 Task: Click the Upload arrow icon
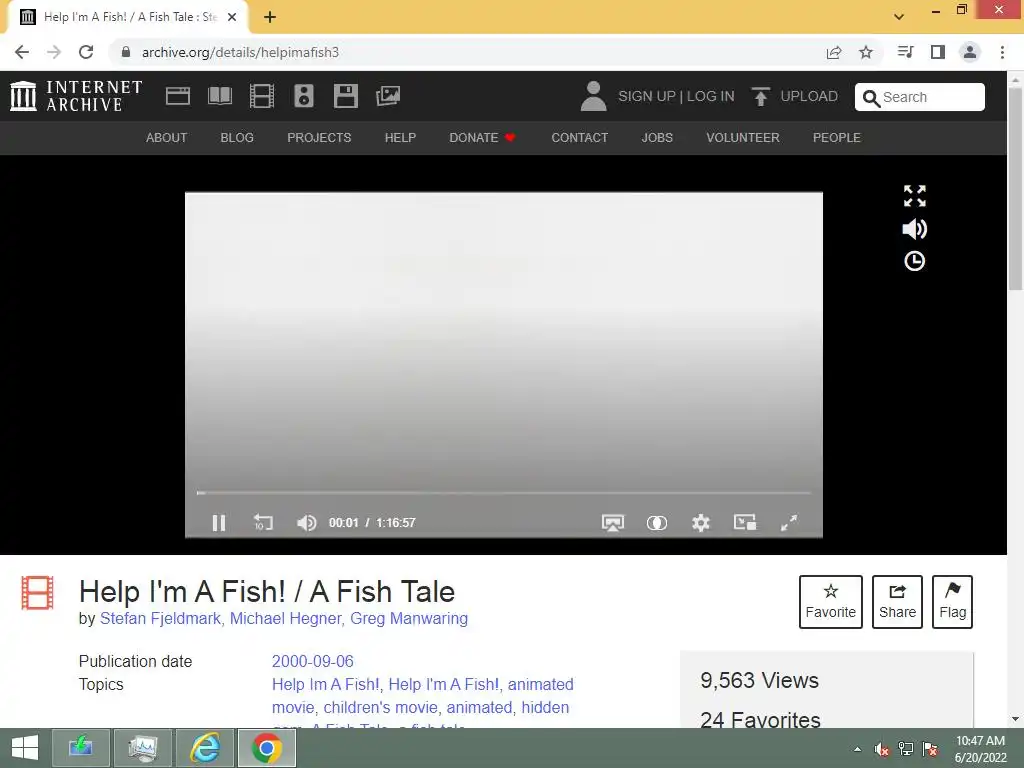[760, 96]
